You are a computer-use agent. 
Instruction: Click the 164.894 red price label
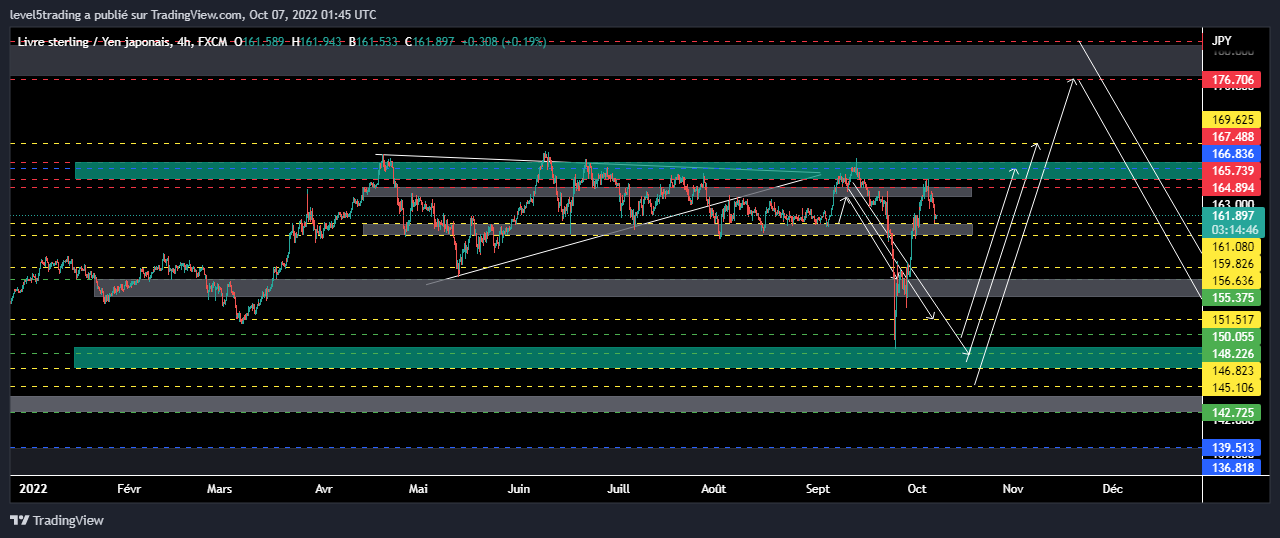coord(1232,189)
